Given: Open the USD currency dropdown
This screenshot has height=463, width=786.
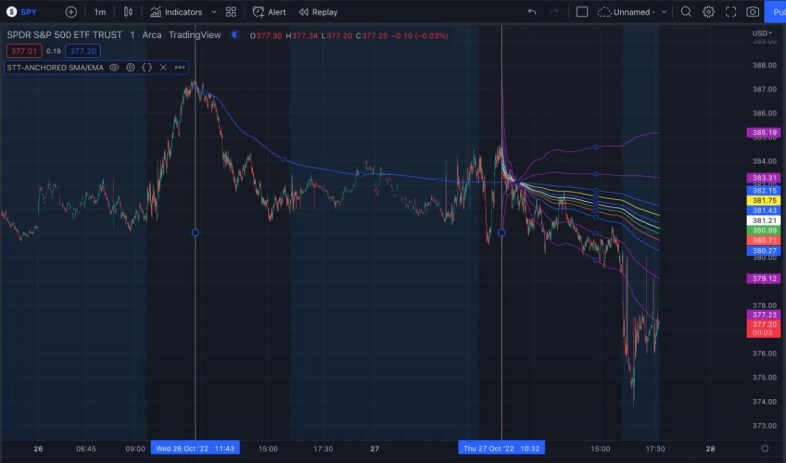Looking at the screenshot, I should pyautogui.click(x=762, y=34).
